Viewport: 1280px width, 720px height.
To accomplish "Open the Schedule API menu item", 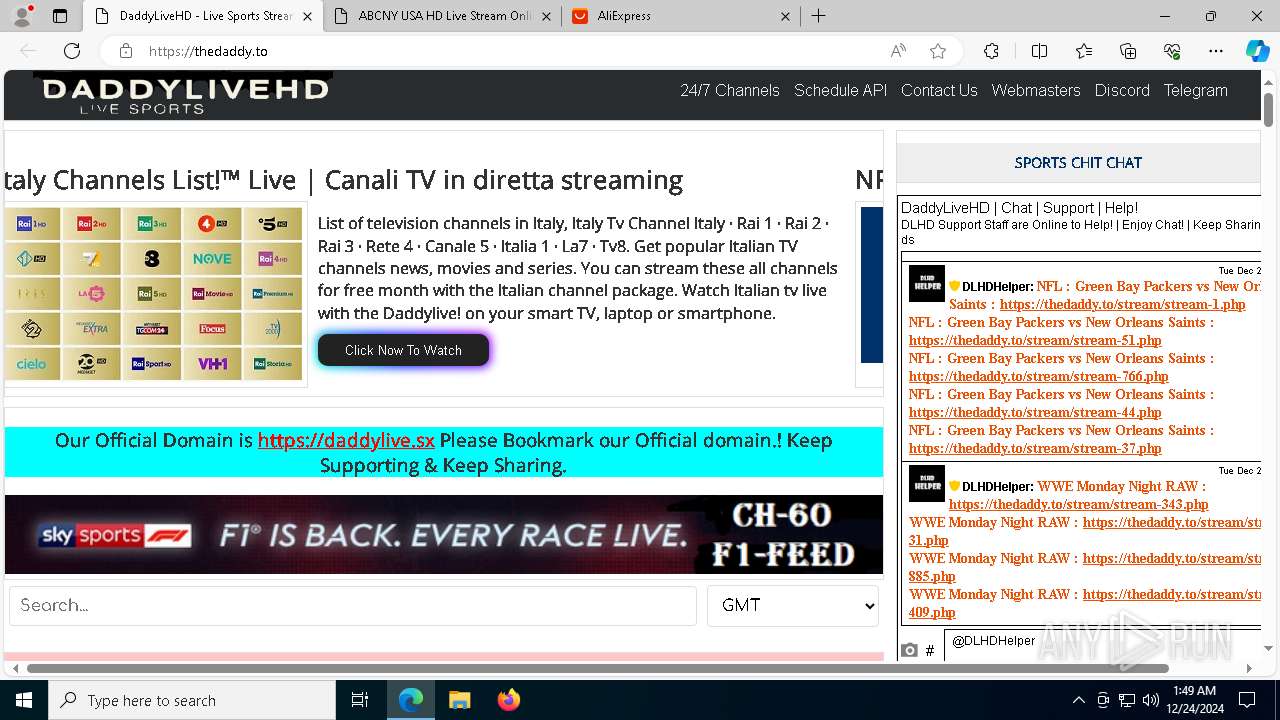I will [x=840, y=90].
